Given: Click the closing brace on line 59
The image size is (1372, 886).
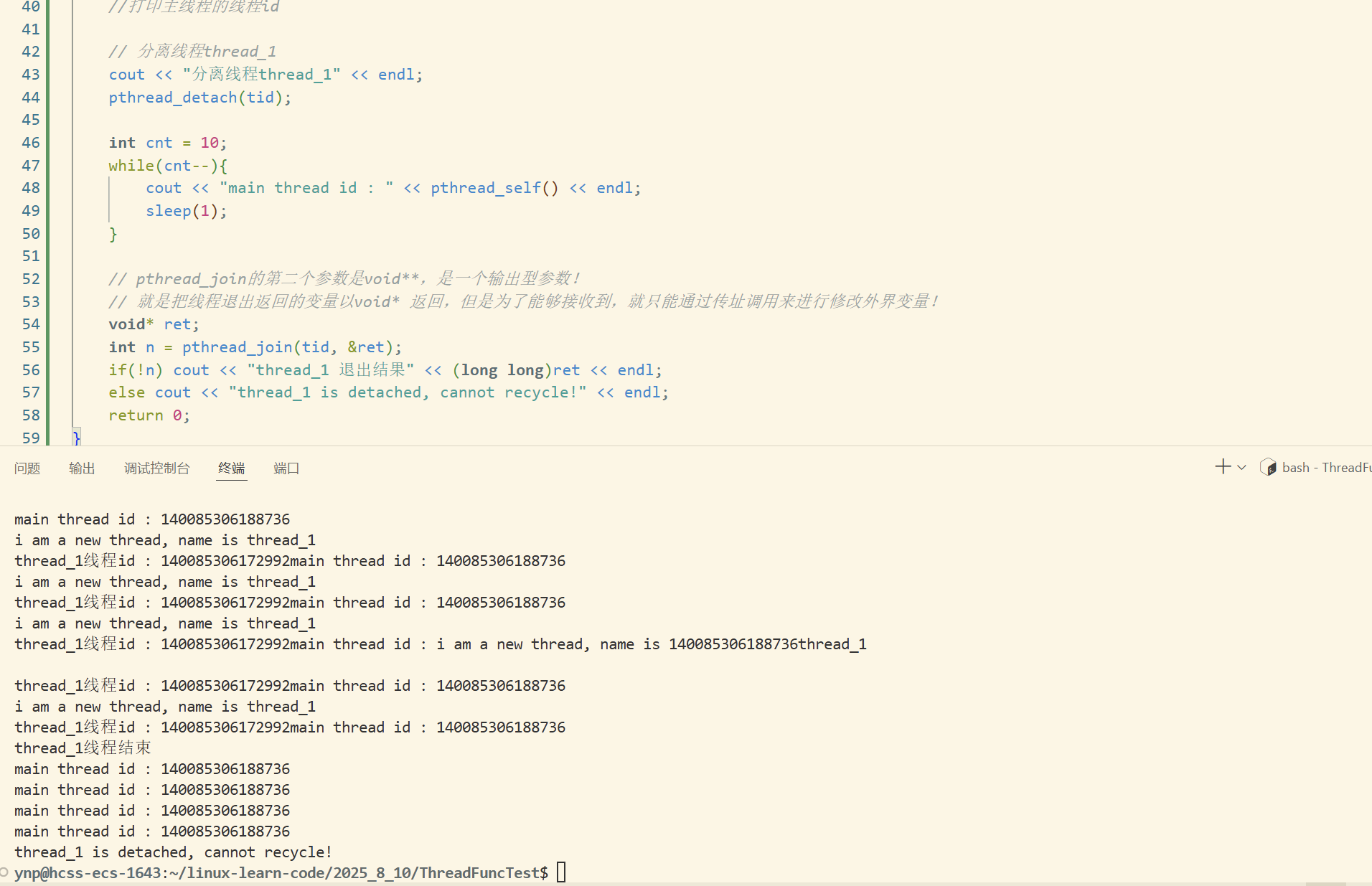Looking at the screenshot, I should coord(77,438).
